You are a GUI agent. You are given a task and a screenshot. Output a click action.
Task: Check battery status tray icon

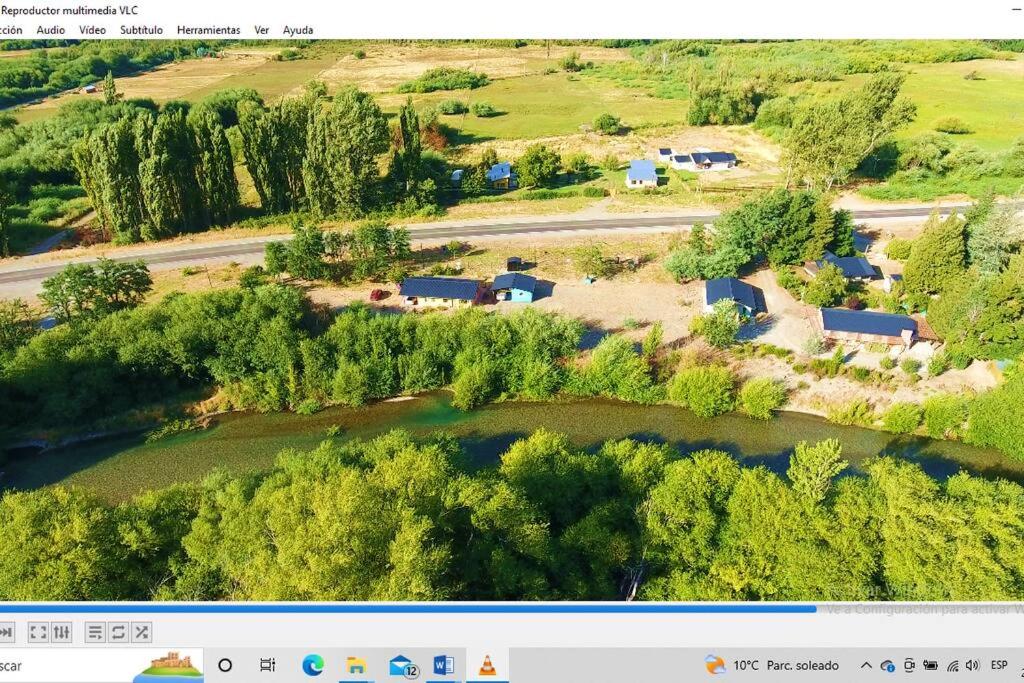[931, 665]
